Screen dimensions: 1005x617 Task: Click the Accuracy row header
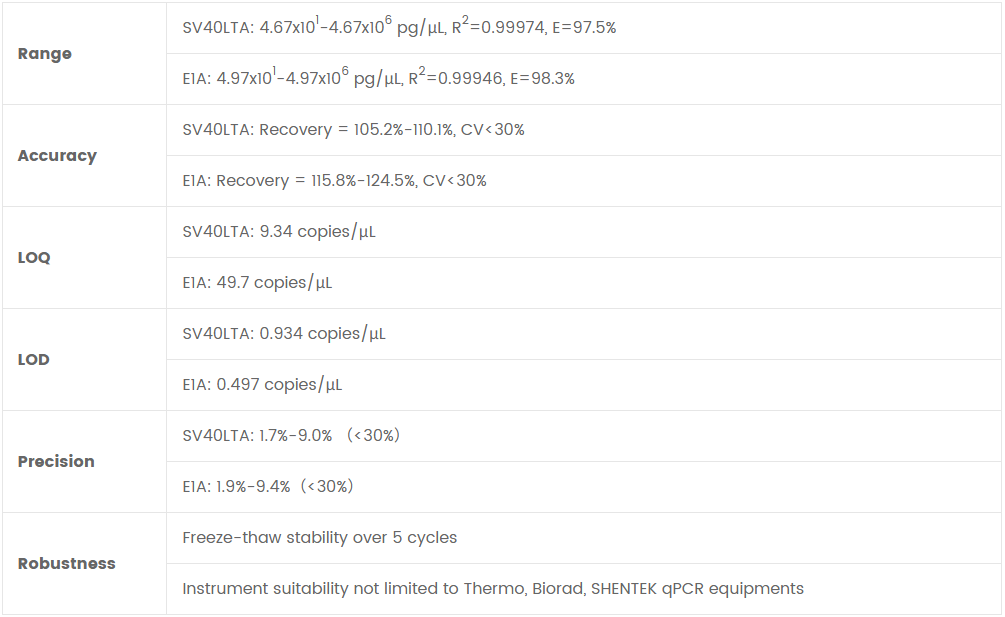click(57, 156)
